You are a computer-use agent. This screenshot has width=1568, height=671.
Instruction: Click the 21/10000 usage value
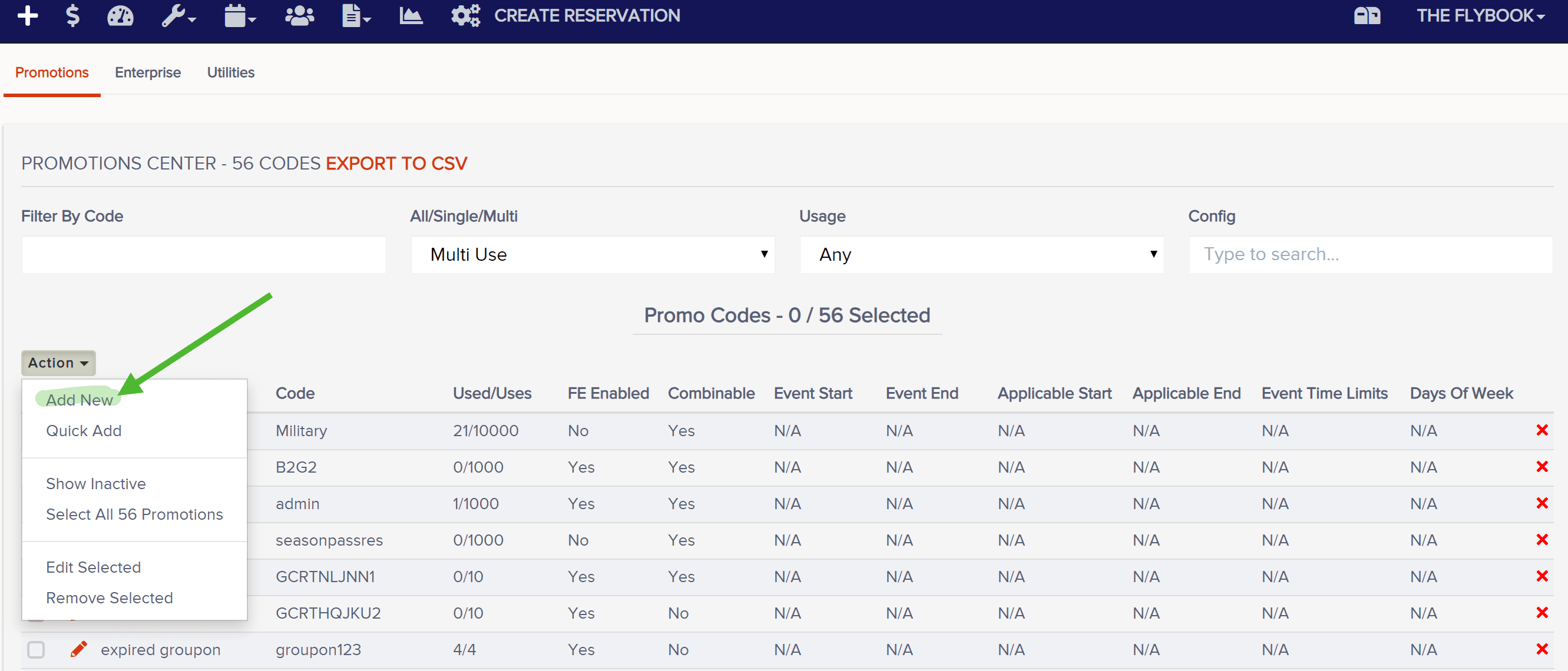coord(485,431)
